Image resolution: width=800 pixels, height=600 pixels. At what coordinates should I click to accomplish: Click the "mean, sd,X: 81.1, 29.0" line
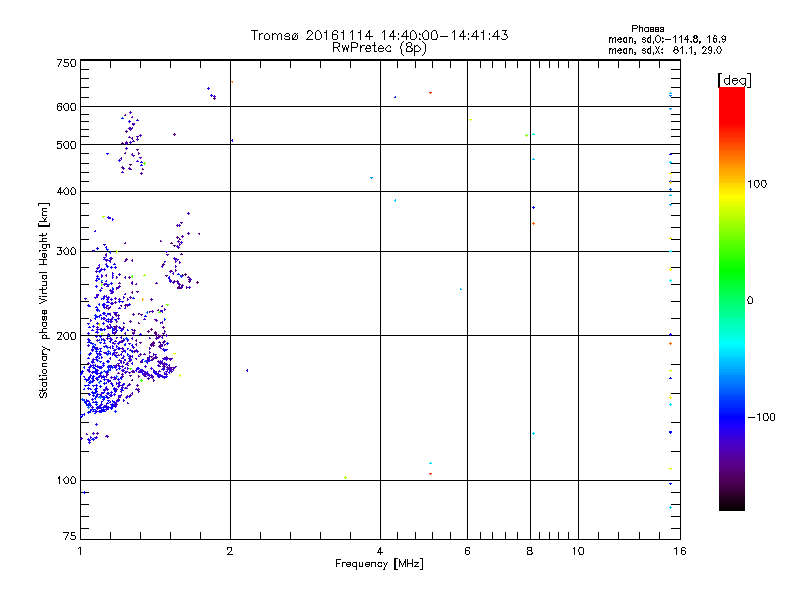coord(665,50)
